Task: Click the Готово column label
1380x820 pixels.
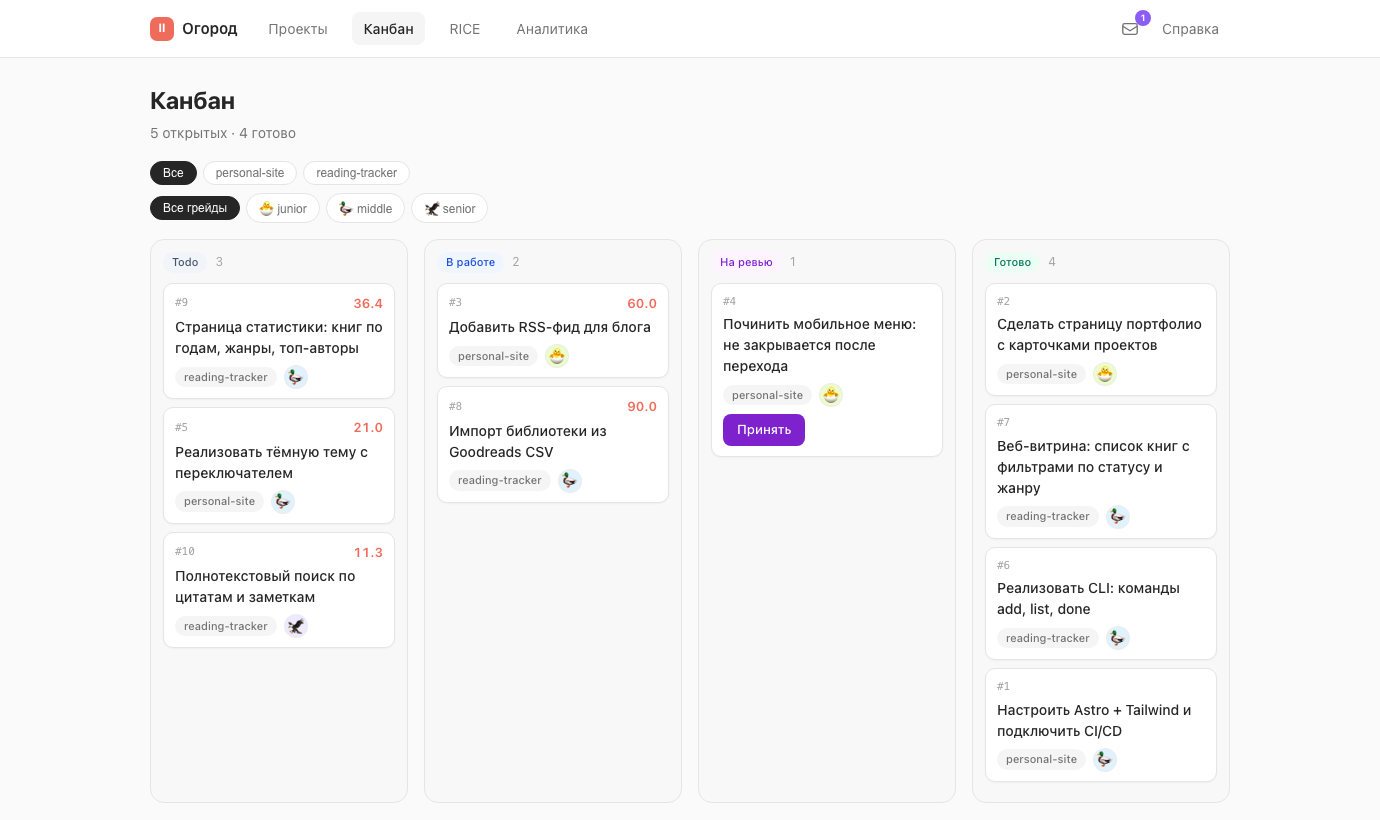Action: [1012, 262]
